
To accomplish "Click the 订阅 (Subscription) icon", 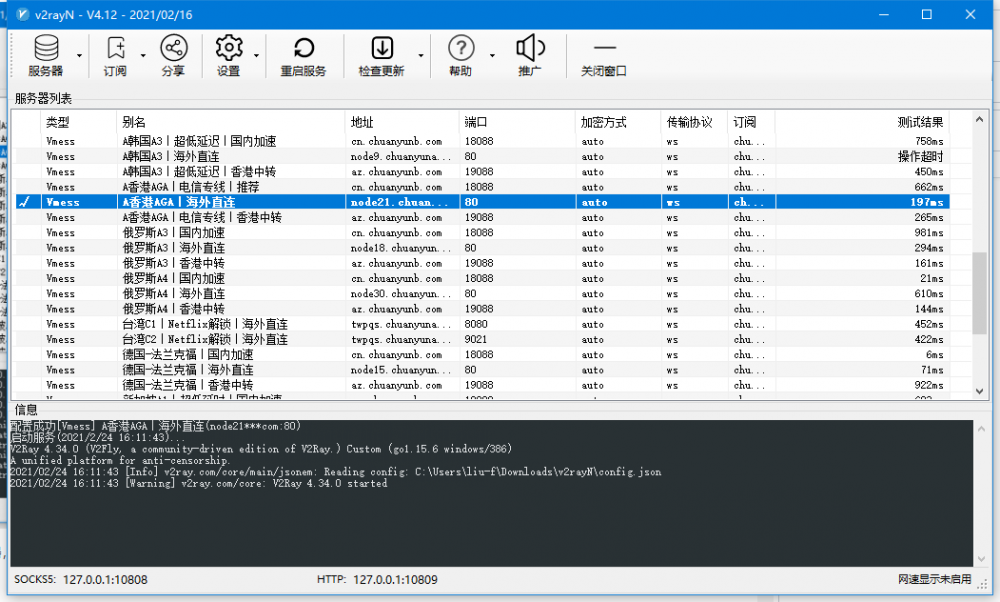I will 115,50.
